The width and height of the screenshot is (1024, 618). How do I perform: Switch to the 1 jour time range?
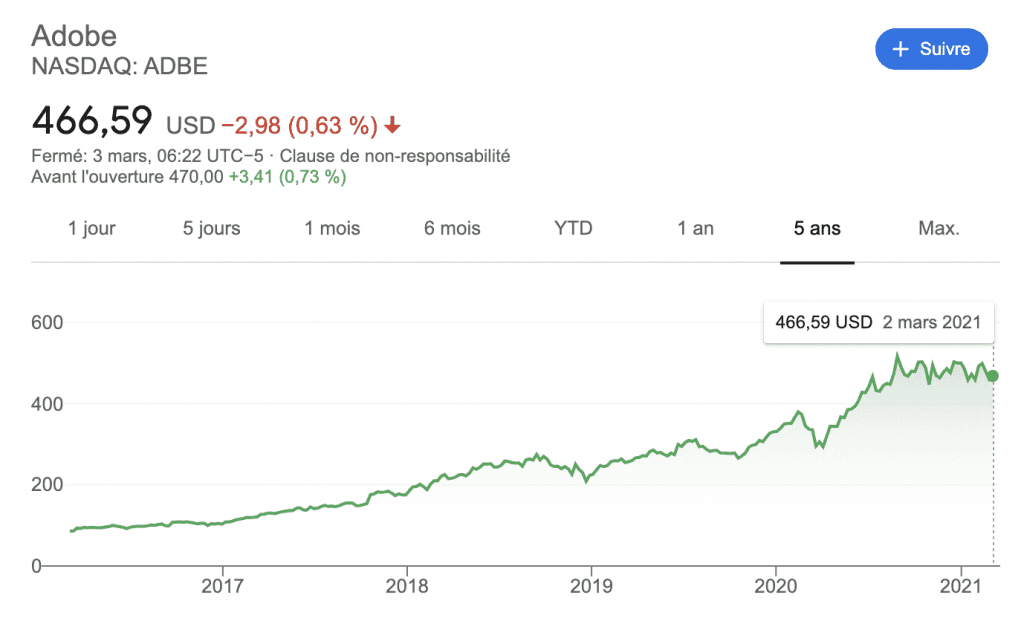[x=92, y=228]
